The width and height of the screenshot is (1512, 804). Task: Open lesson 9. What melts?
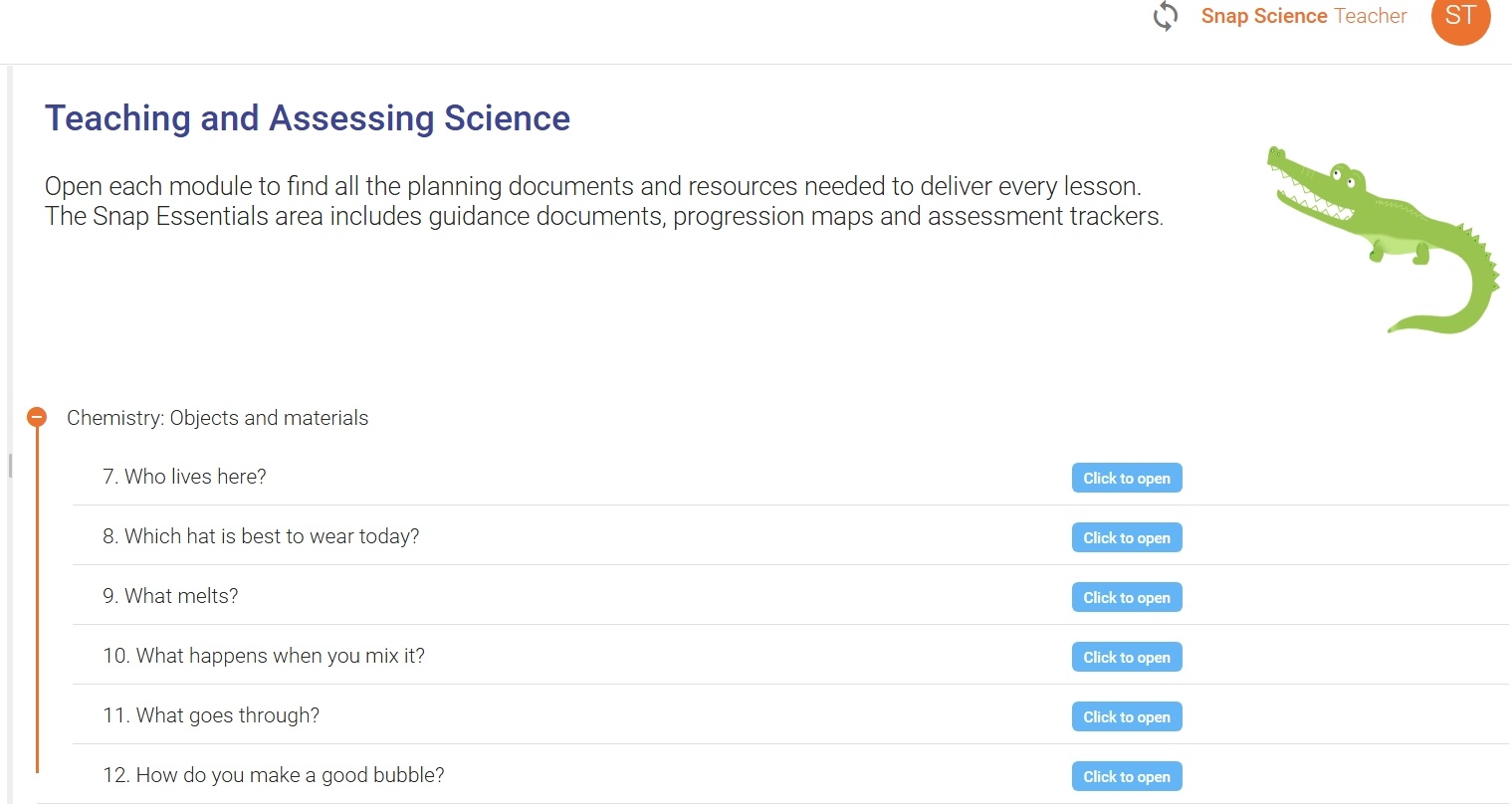1126,597
